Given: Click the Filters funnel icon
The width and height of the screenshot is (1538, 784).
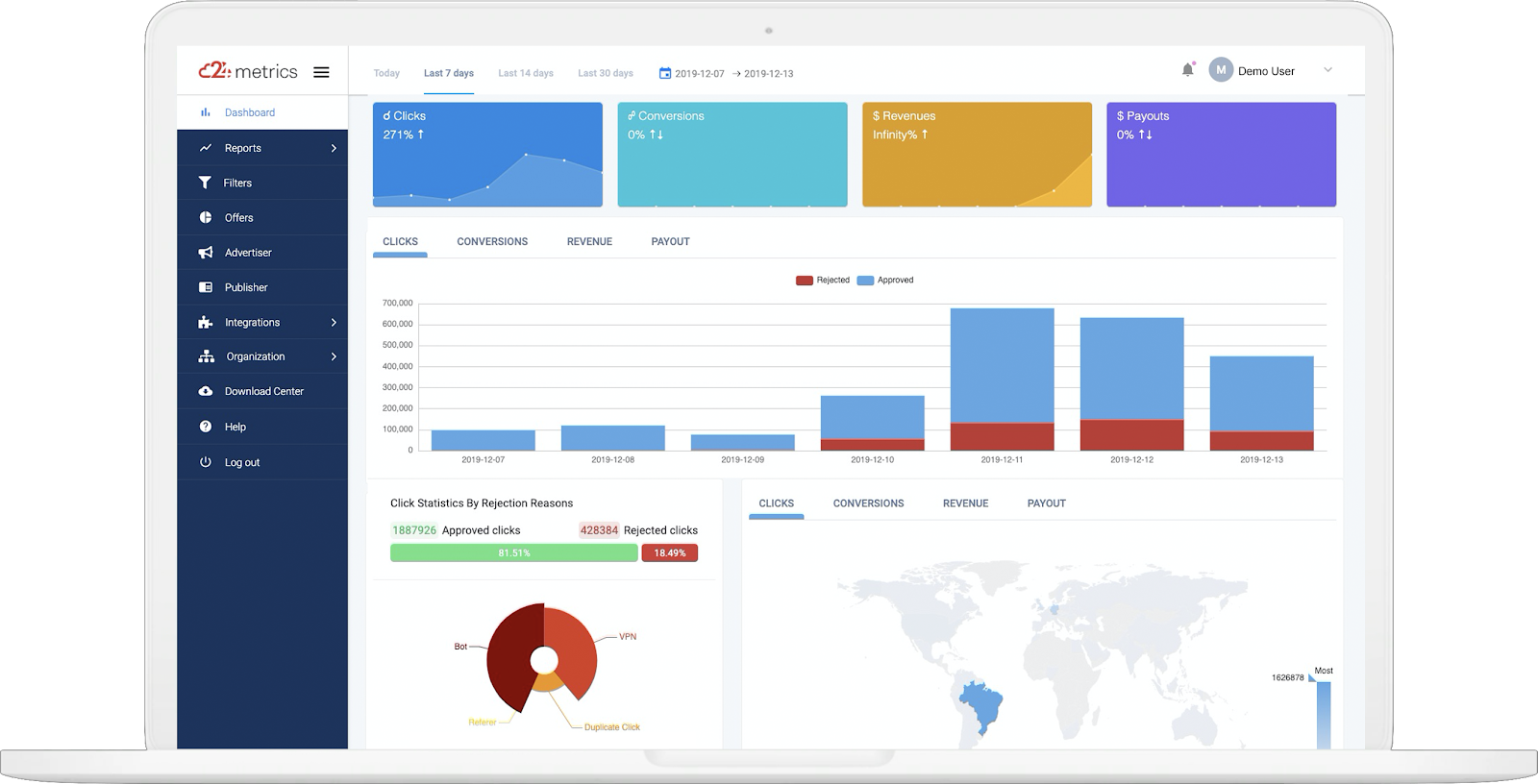Looking at the screenshot, I should (x=205, y=183).
